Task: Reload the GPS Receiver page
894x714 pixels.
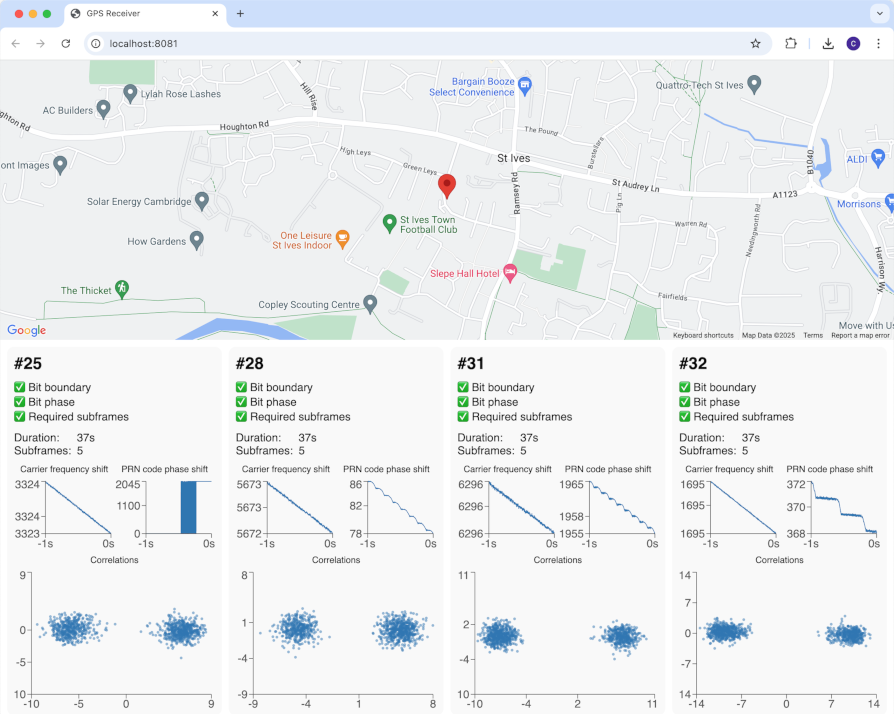Action: tap(66, 44)
